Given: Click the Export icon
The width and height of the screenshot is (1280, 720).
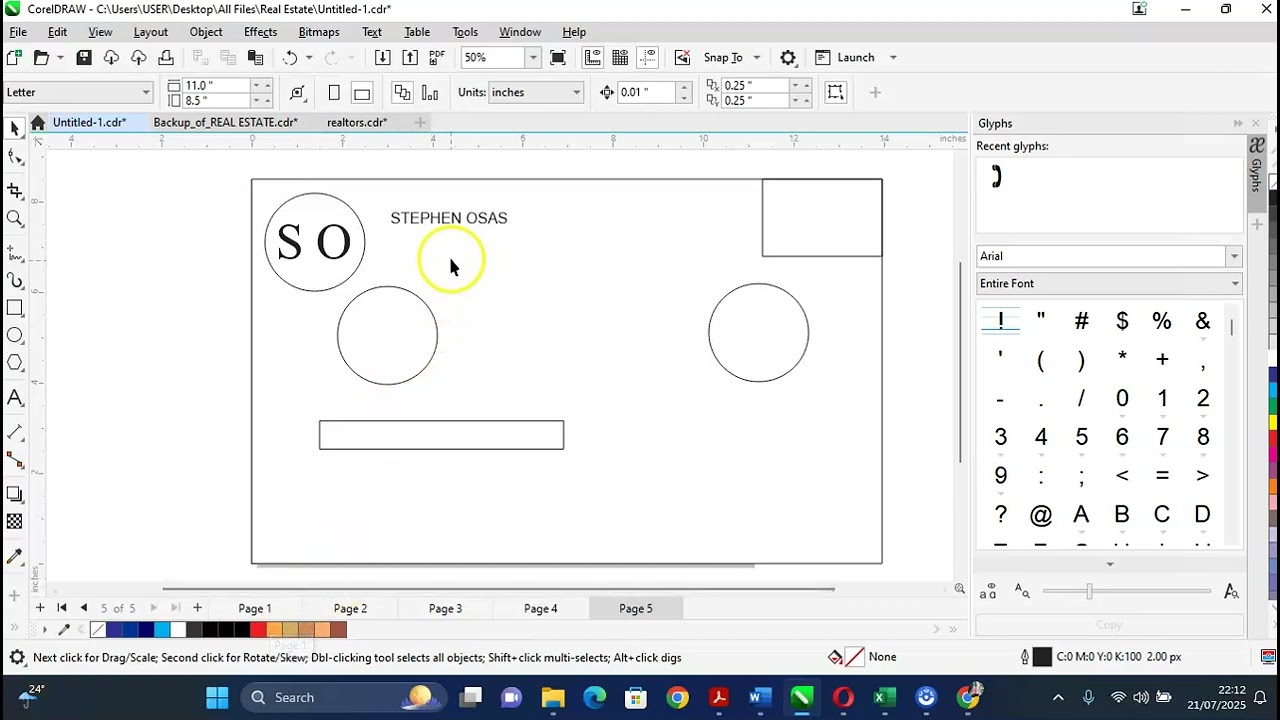Looking at the screenshot, I should 410,58.
